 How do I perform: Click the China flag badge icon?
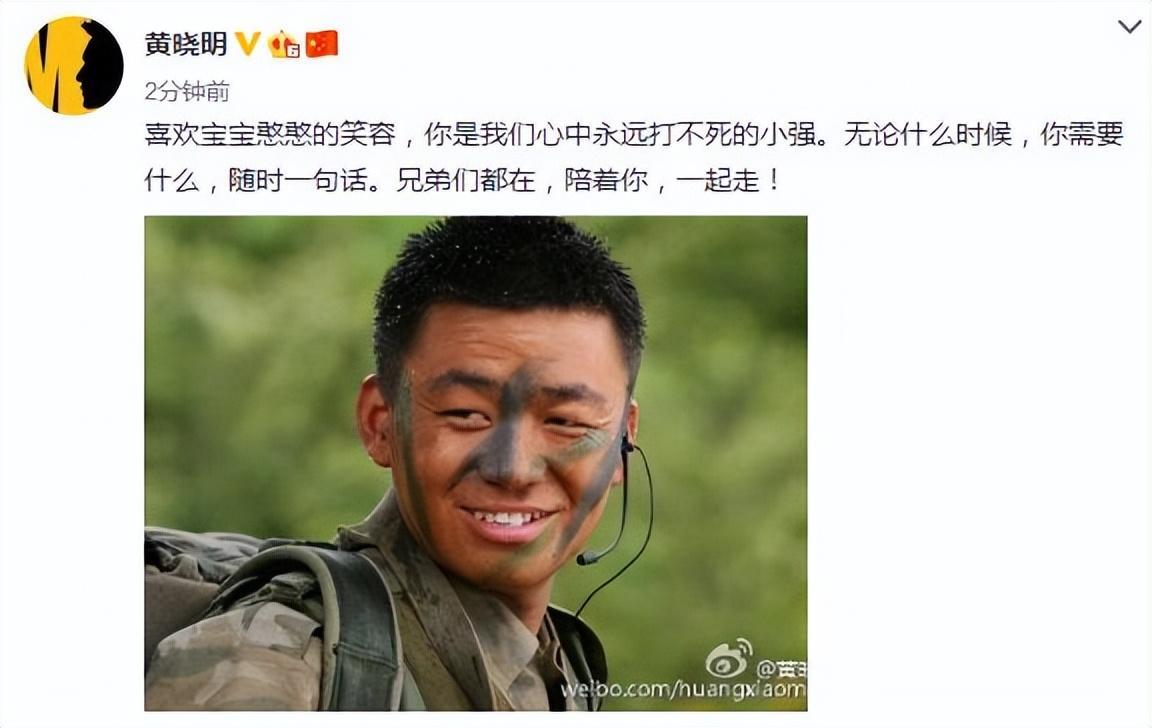click(x=322, y=44)
